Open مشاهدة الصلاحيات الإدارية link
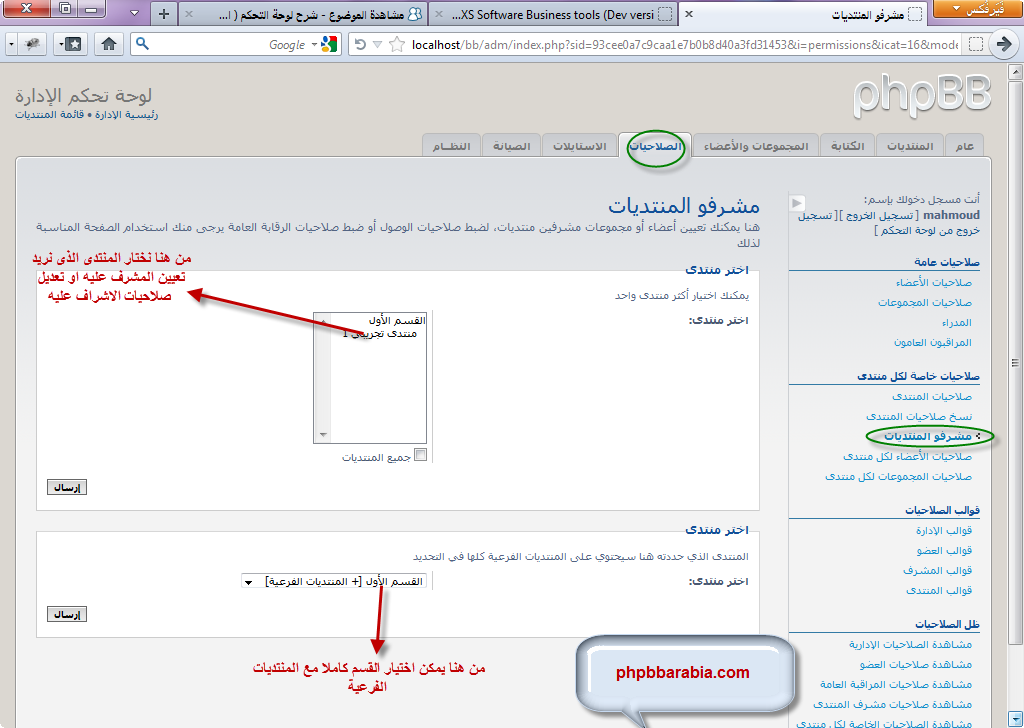The image size is (1024, 728). (910, 645)
